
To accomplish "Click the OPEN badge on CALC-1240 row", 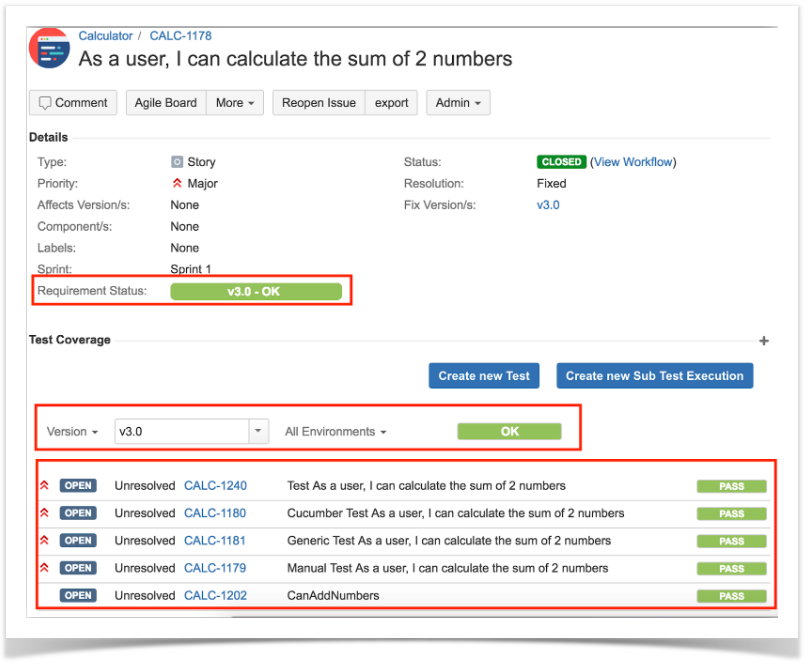I will point(78,486).
